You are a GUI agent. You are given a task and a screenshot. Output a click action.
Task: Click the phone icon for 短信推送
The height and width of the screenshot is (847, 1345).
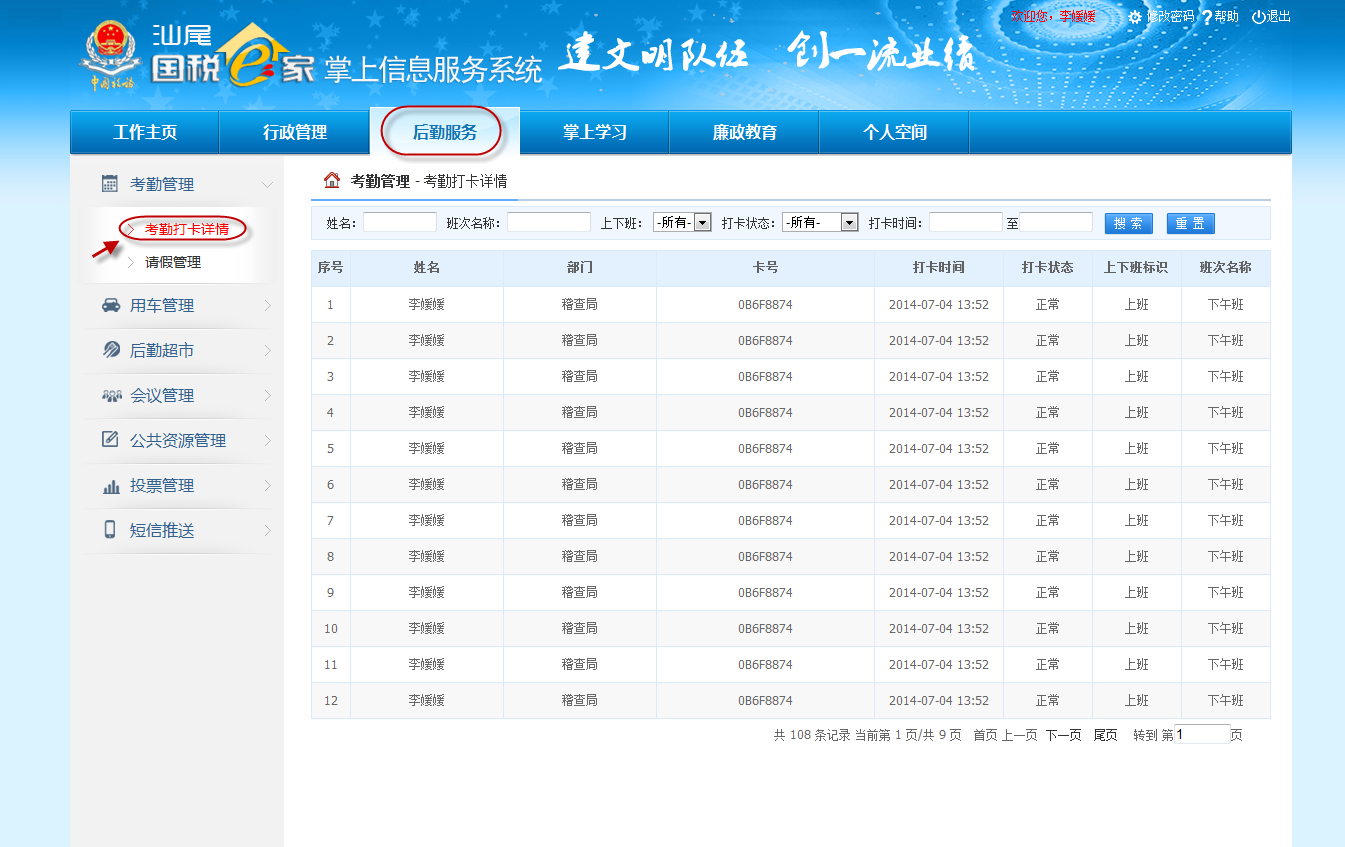coord(110,530)
